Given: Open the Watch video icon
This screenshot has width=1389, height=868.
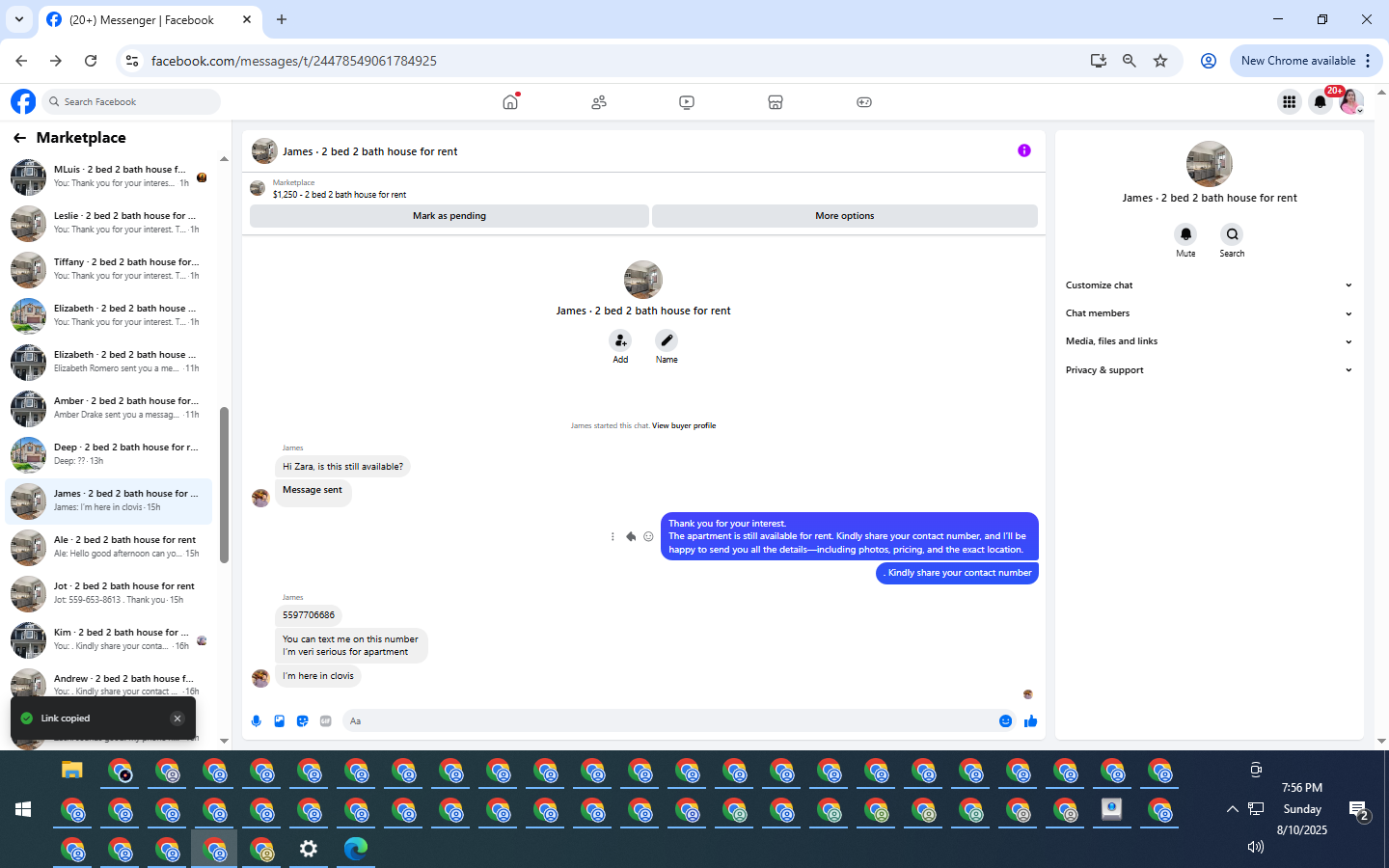Looking at the screenshot, I should coord(687,101).
